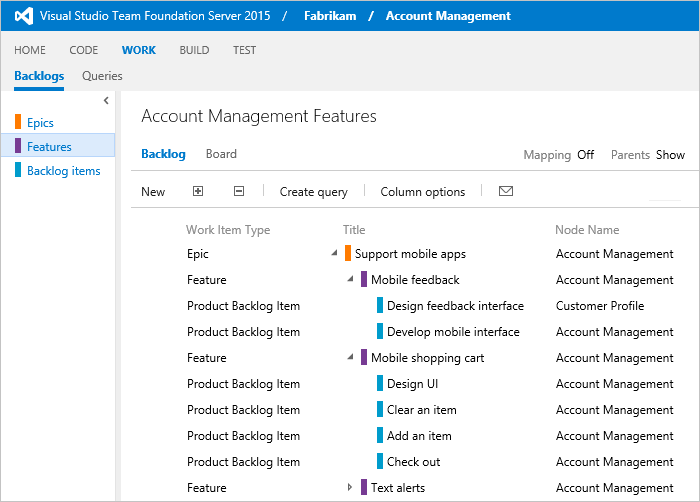Open the Queries tab
This screenshot has width=700, height=502.
click(102, 76)
